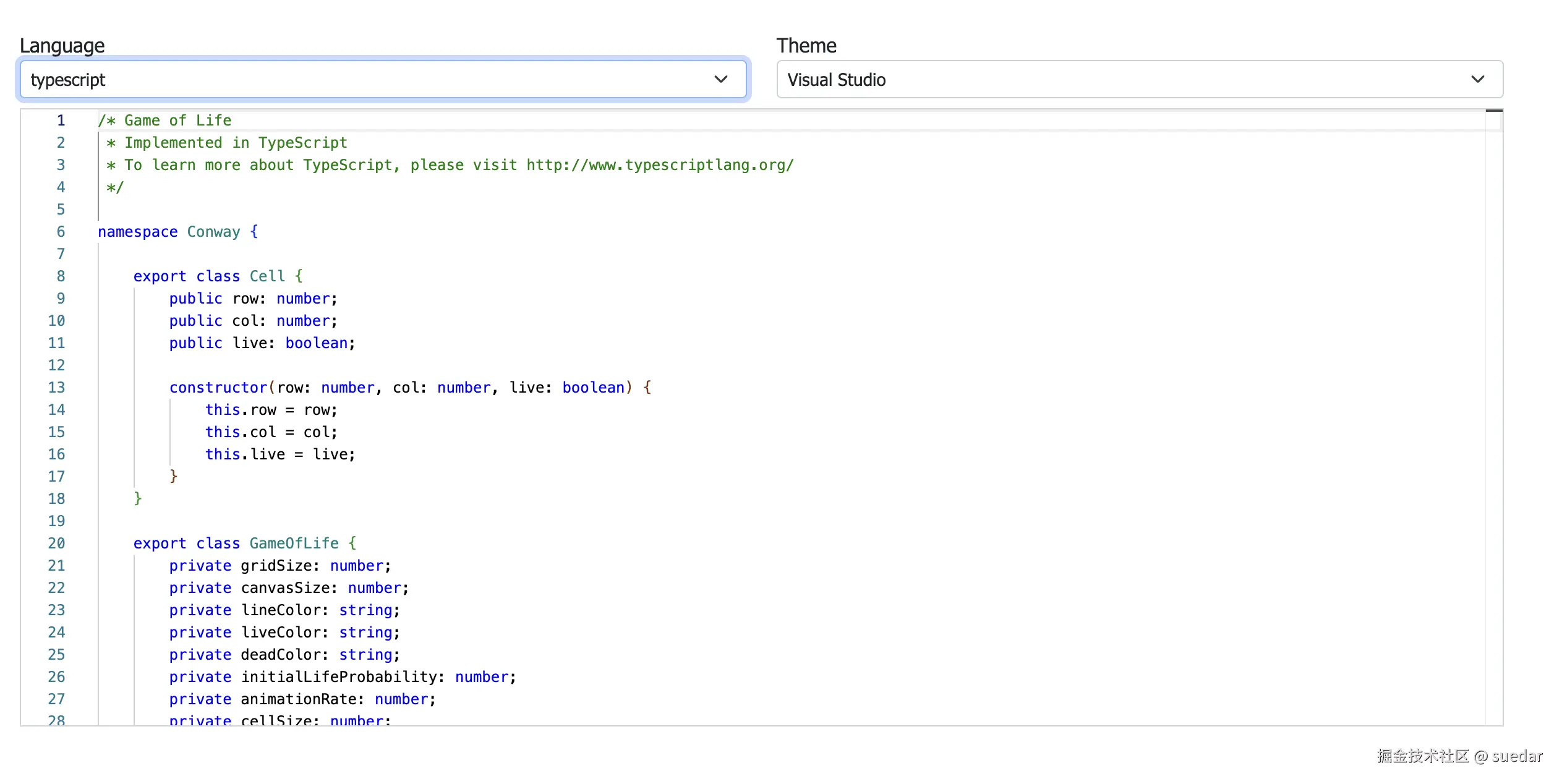
Task: Click the 'Game of Life' comment text
Action: coord(177,121)
